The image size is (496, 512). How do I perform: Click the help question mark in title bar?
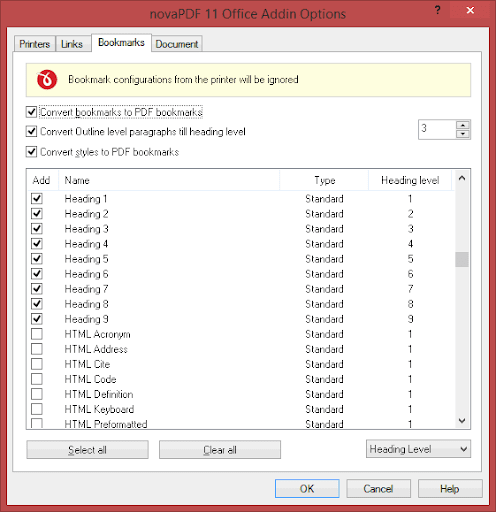point(438,10)
